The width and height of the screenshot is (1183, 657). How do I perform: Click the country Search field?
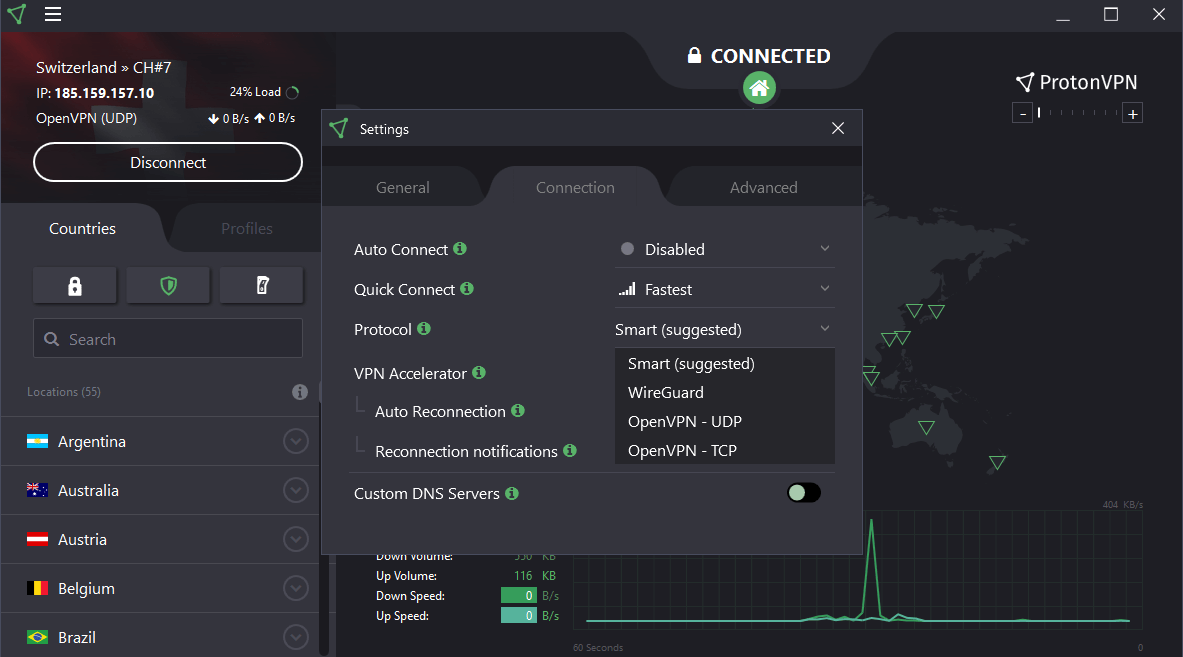168,339
